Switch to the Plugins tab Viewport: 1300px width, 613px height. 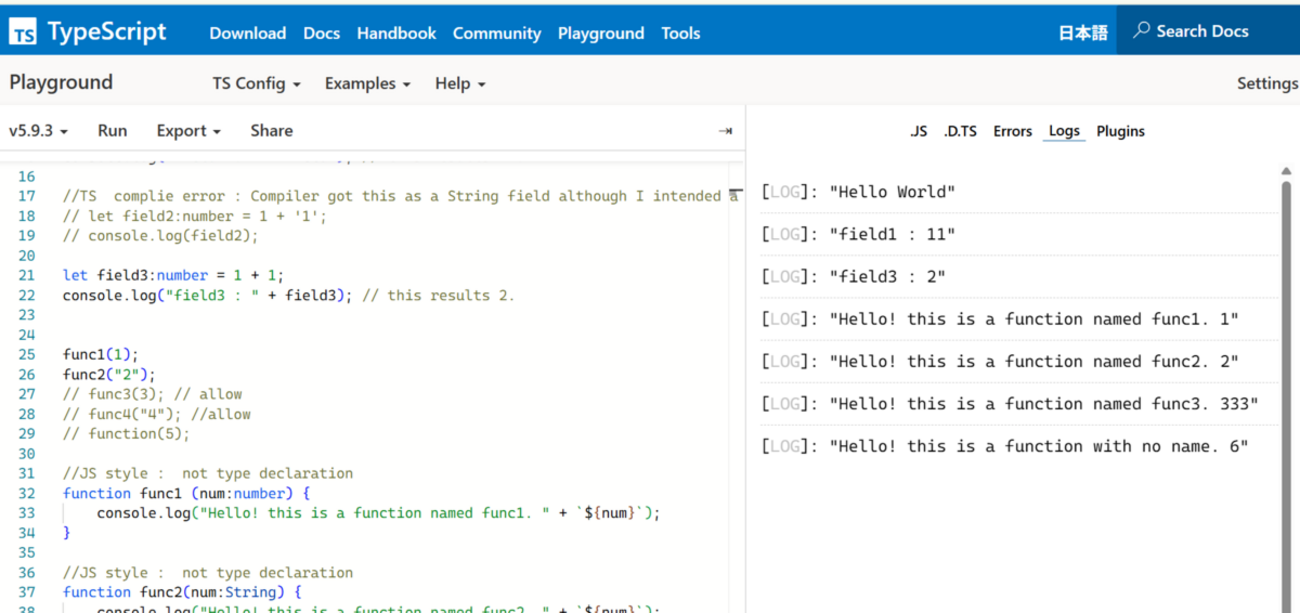pyautogui.click(x=1120, y=131)
